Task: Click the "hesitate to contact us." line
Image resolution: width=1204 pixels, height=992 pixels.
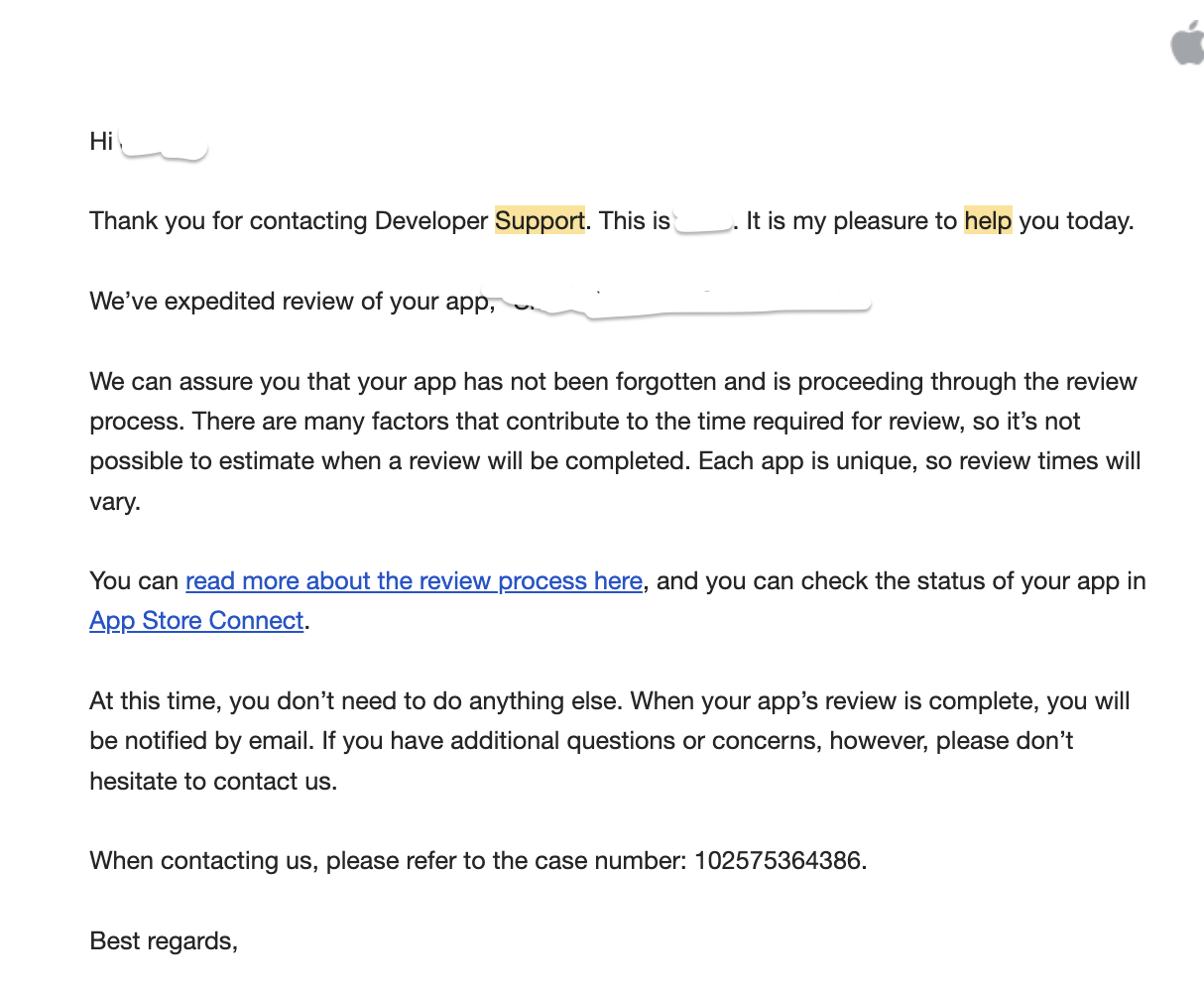Action: point(213,781)
